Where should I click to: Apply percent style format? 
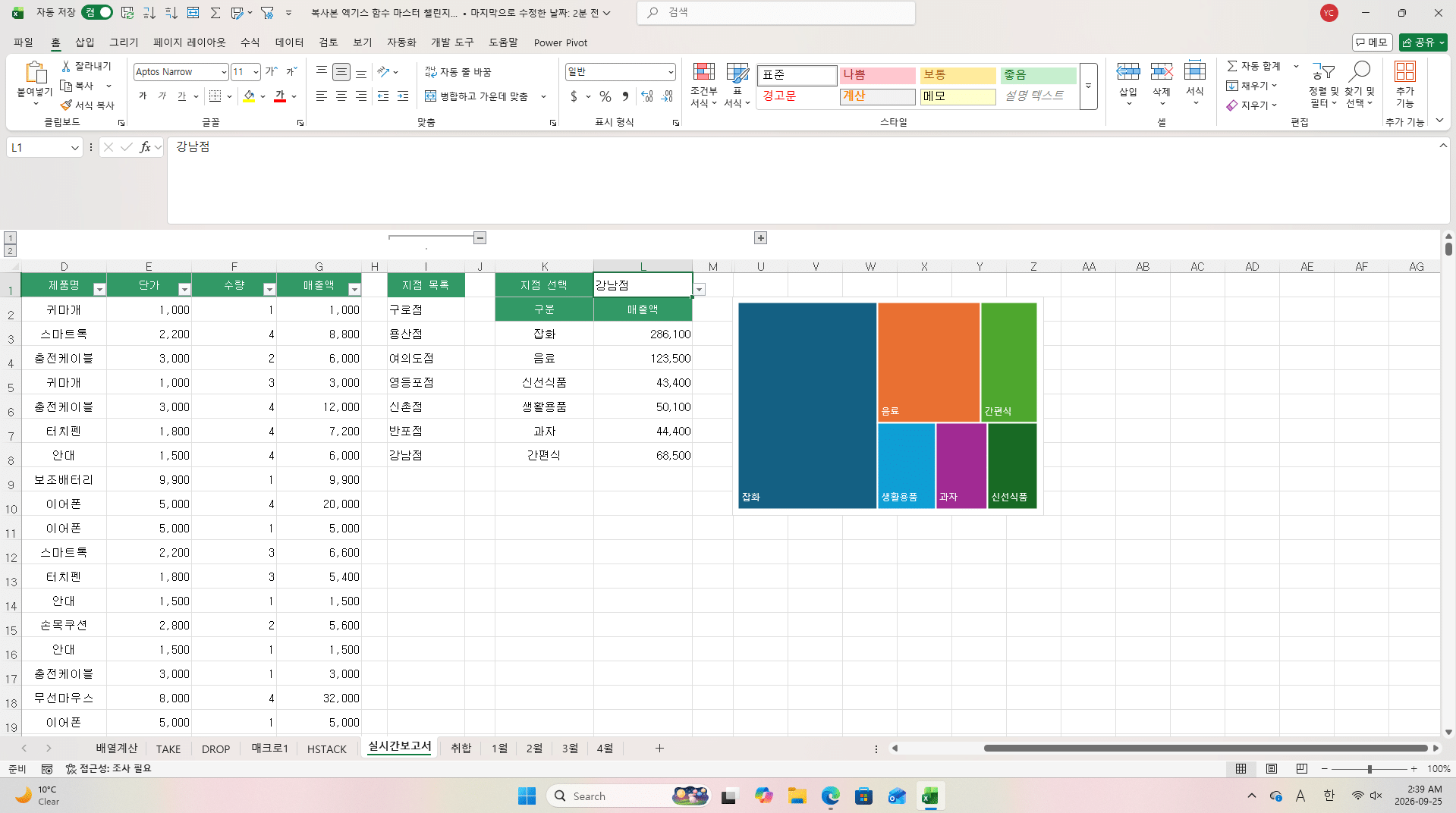point(605,96)
